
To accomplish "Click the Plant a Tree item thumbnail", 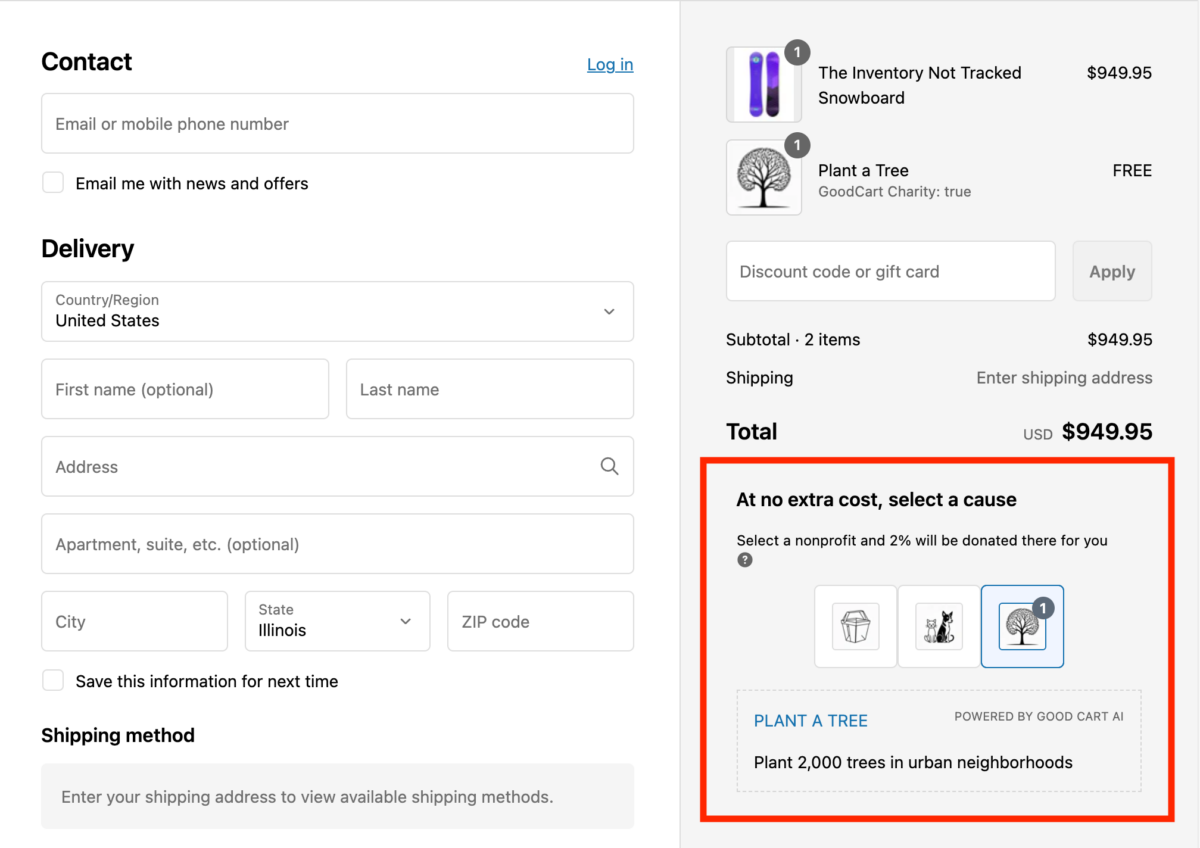I will [764, 178].
